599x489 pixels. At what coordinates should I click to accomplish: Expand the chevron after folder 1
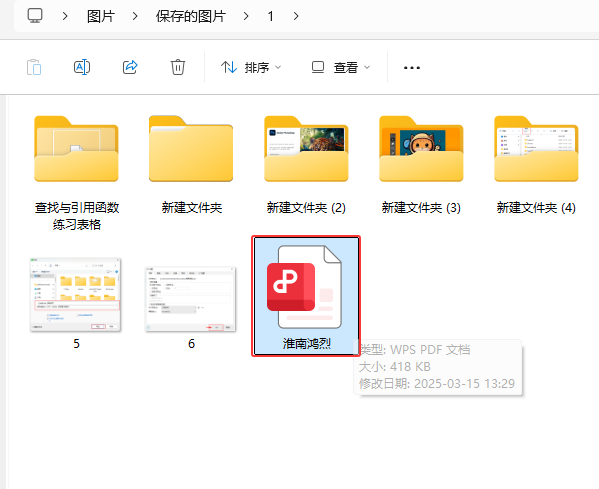pyautogui.click(x=296, y=16)
